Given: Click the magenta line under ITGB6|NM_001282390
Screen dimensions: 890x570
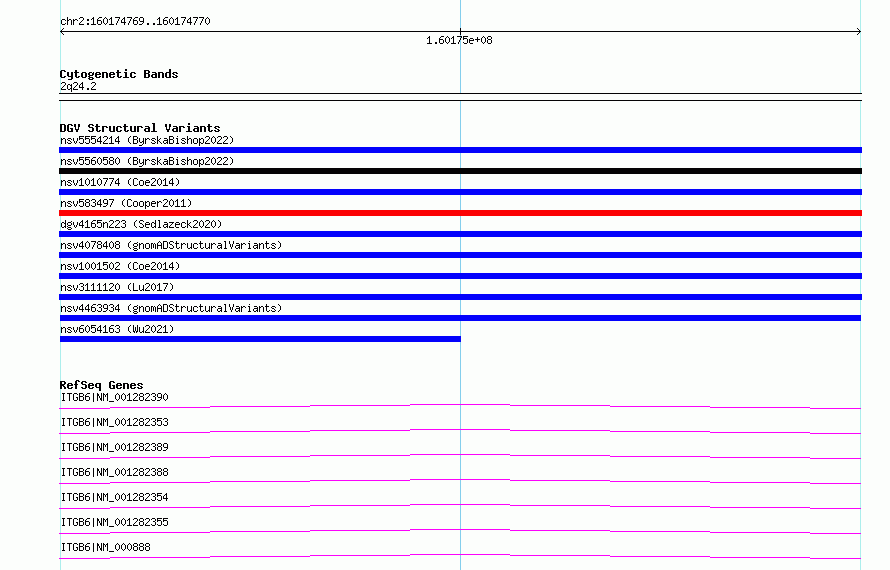Looking at the screenshot, I should click(x=460, y=406).
